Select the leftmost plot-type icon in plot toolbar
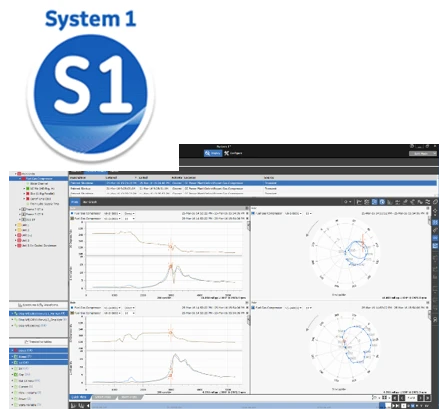Viewport: 439px width, 409px height. click(x=359, y=202)
